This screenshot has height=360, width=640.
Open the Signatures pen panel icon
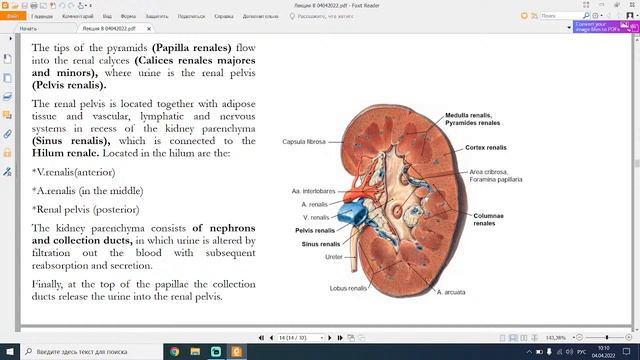click(7, 171)
